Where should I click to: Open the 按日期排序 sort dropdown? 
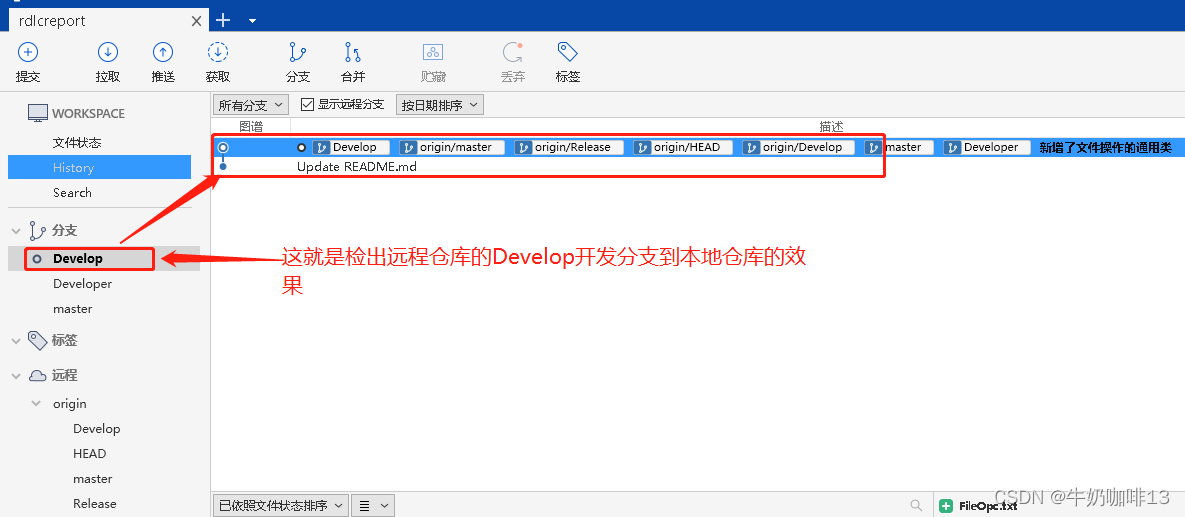(x=440, y=105)
